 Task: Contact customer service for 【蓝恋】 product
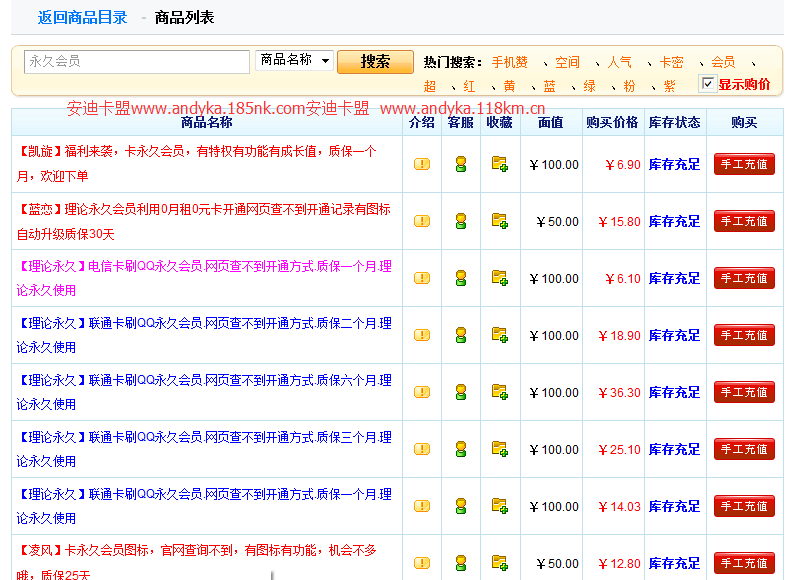click(x=461, y=221)
